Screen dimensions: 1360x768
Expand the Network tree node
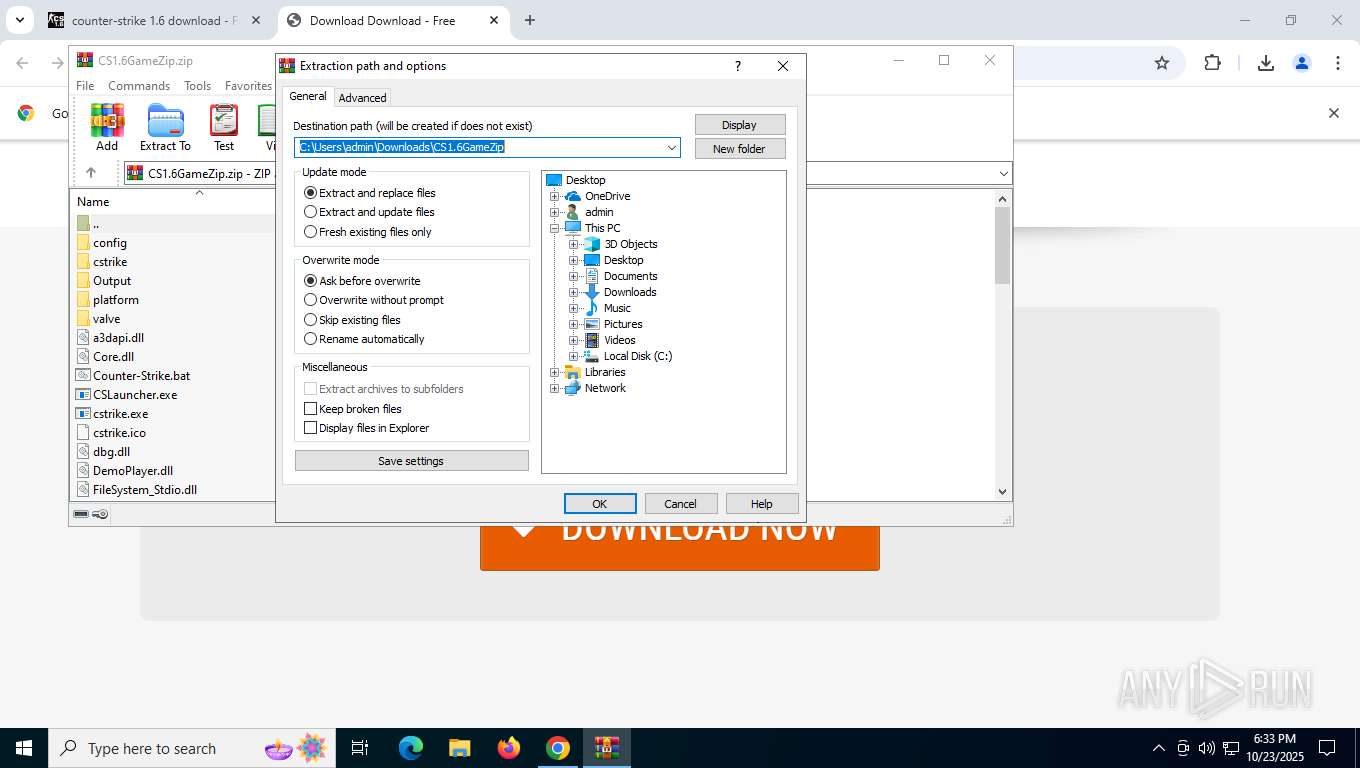(x=554, y=388)
